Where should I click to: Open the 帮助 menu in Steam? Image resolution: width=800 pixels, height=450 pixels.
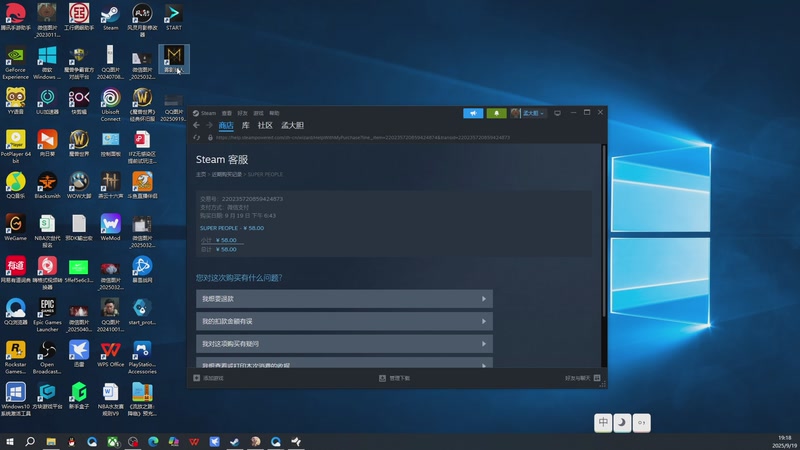point(274,113)
